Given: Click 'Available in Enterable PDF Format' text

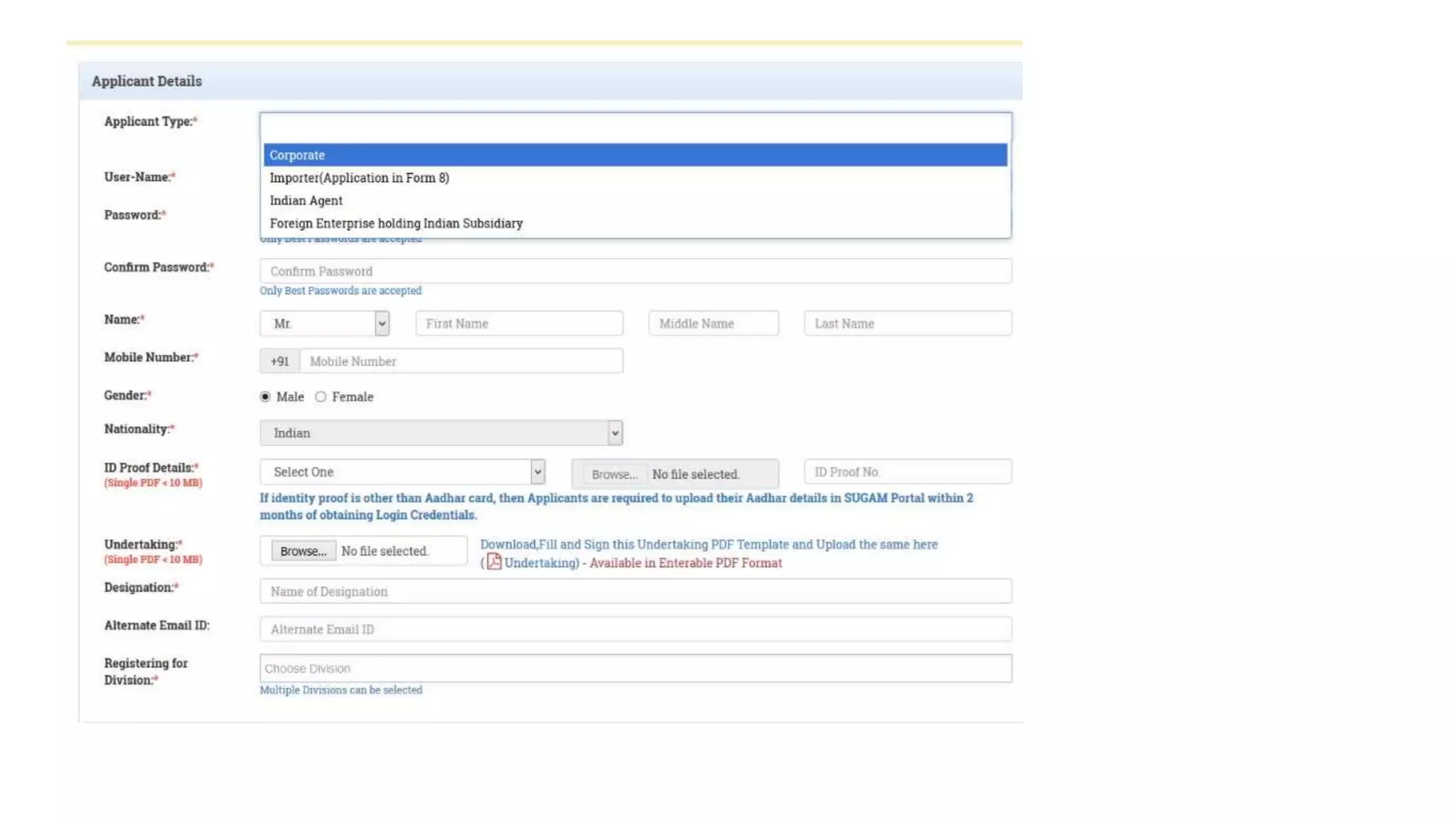Looking at the screenshot, I should pos(685,563).
